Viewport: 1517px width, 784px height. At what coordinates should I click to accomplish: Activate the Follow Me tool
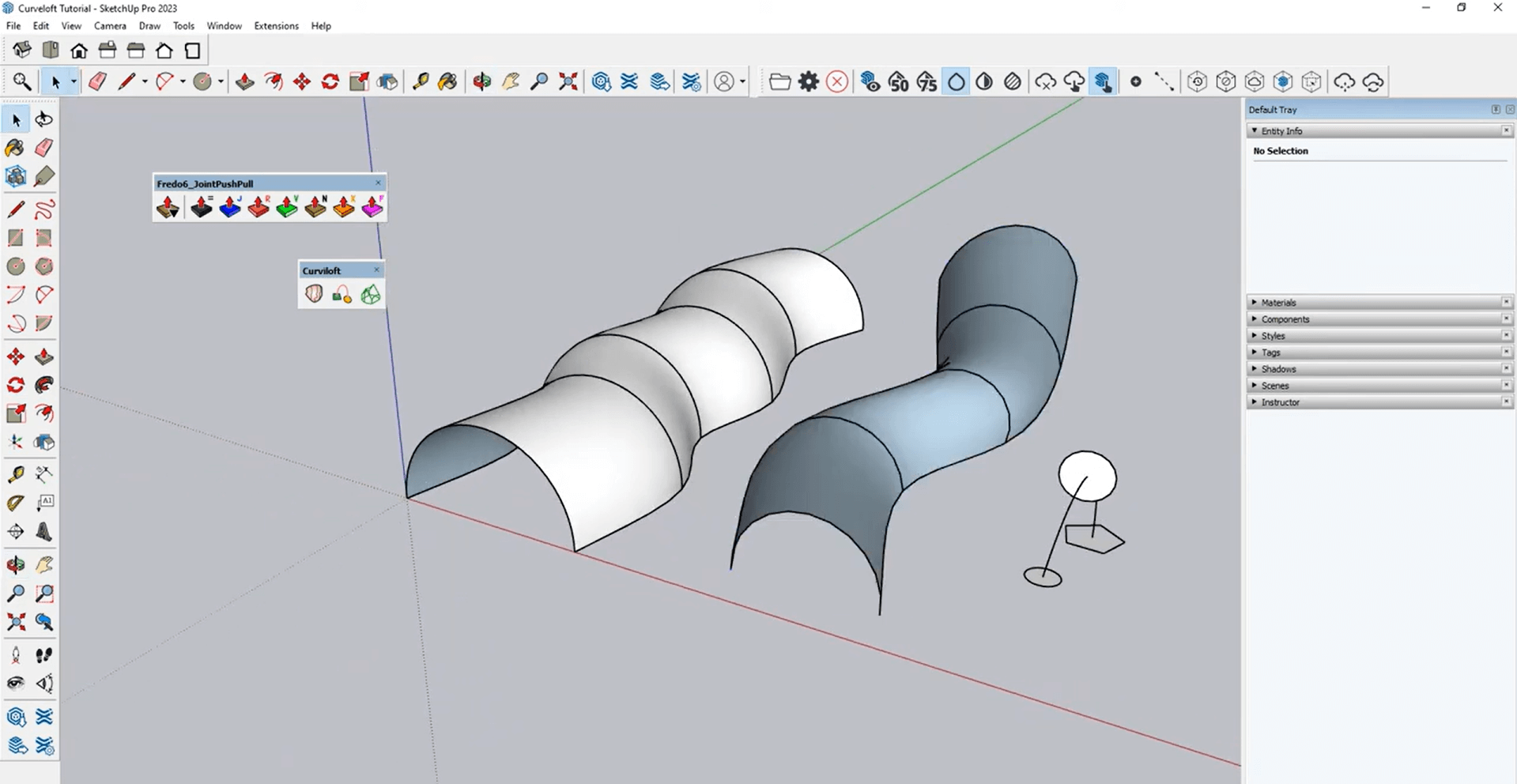pos(44,385)
